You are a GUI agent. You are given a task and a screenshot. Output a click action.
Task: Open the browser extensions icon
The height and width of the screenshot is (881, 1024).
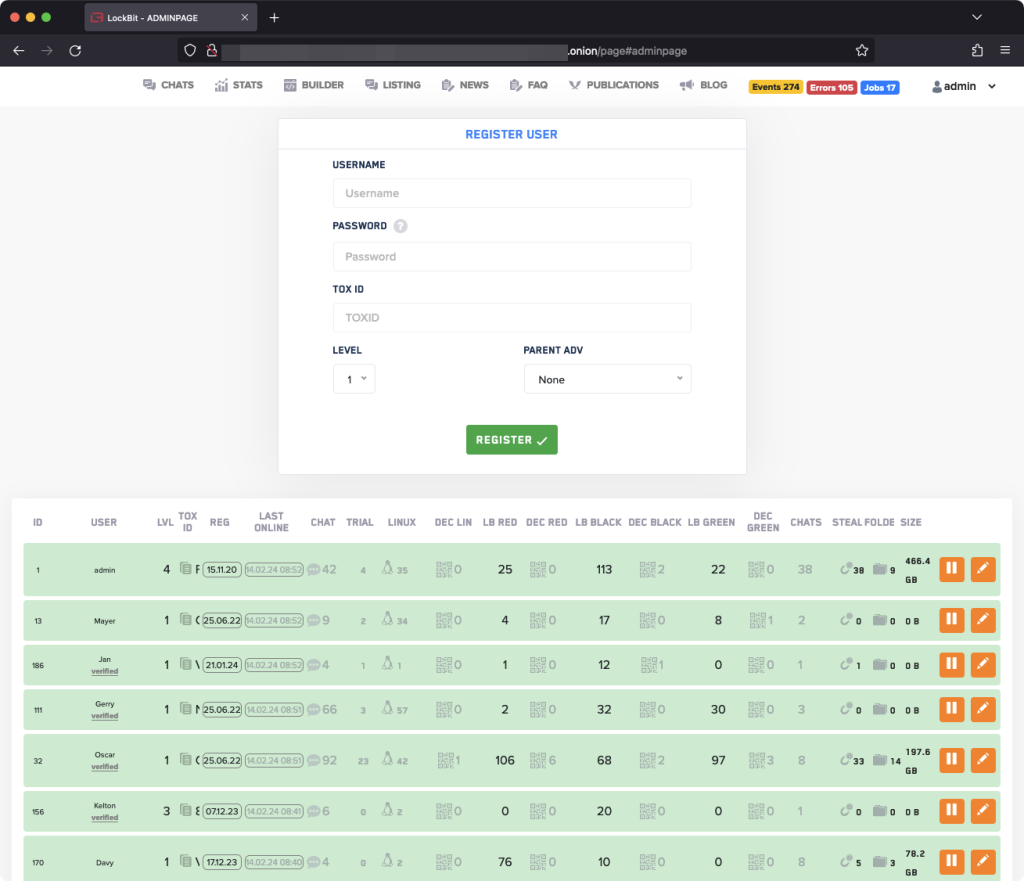(977, 50)
